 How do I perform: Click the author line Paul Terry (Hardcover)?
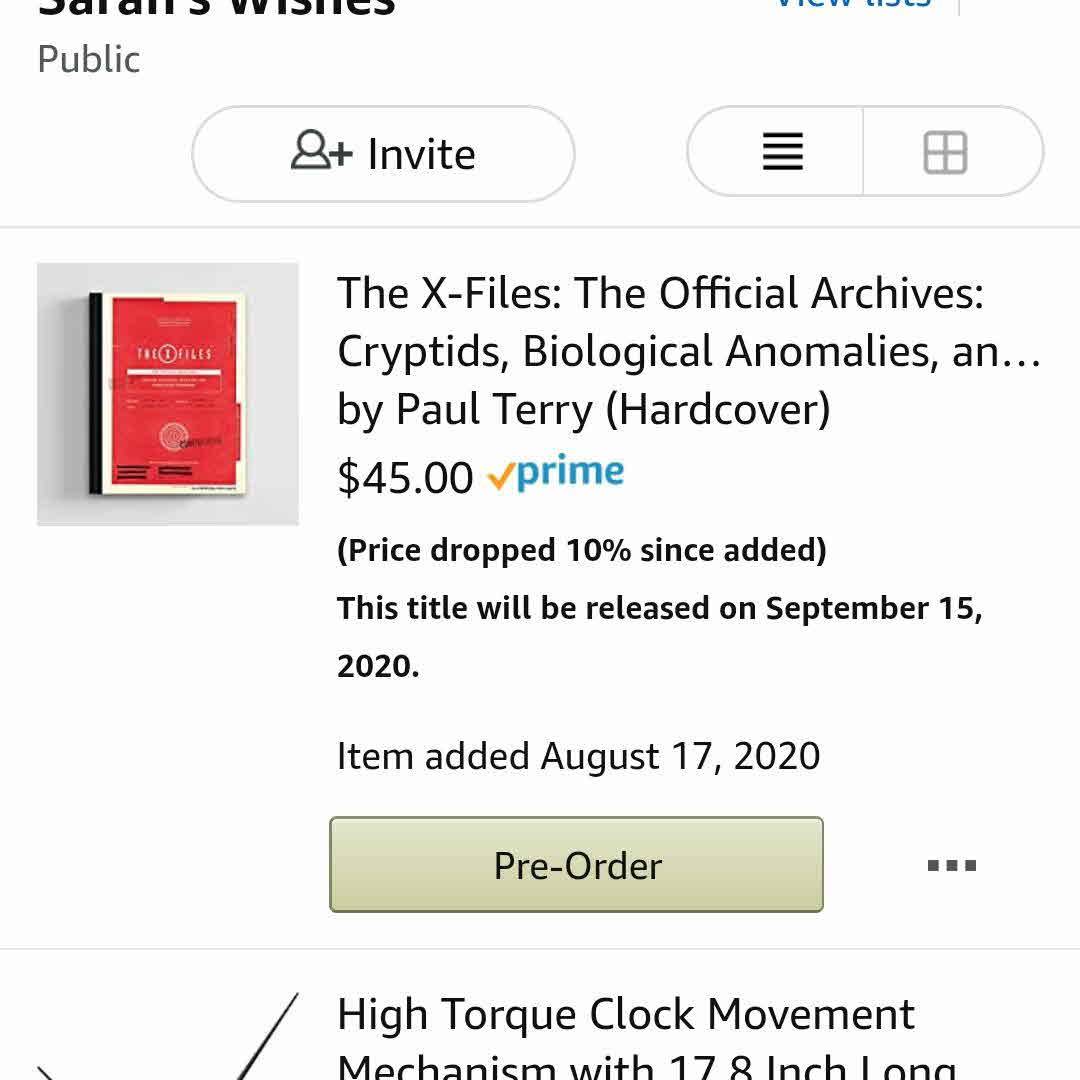click(584, 409)
